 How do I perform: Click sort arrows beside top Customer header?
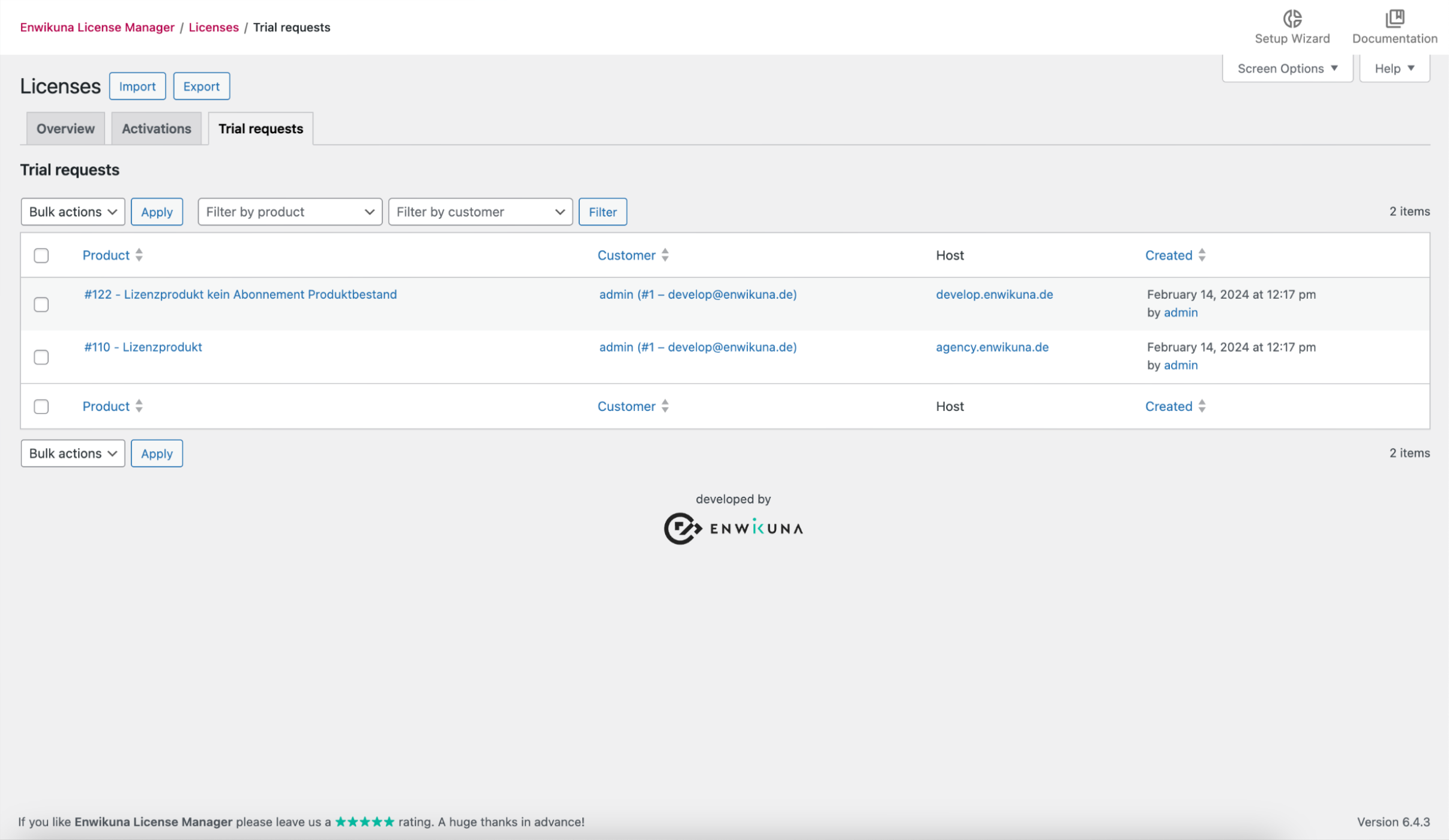point(665,255)
